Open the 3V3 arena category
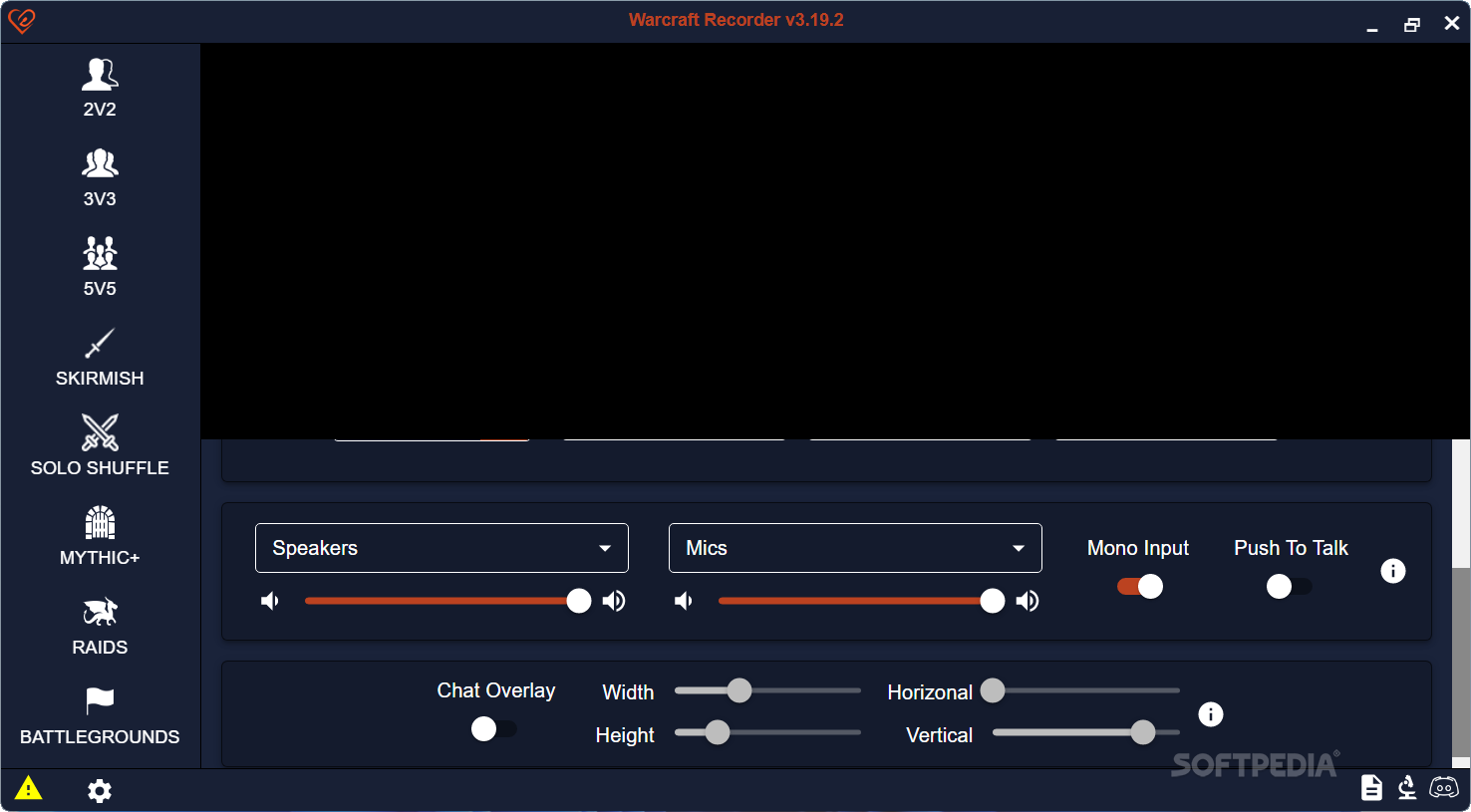The image size is (1471, 812). tap(100, 178)
